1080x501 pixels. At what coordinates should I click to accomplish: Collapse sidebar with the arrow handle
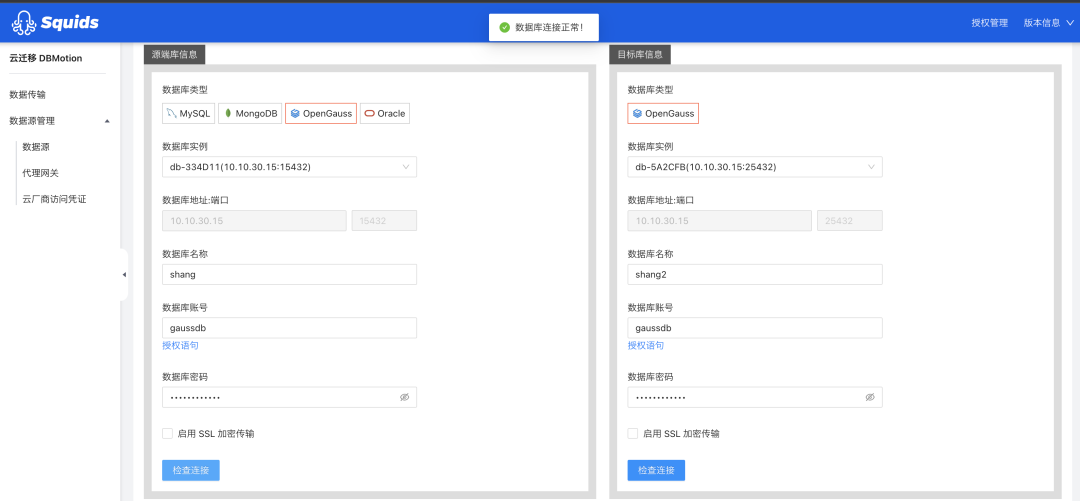[124, 275]
